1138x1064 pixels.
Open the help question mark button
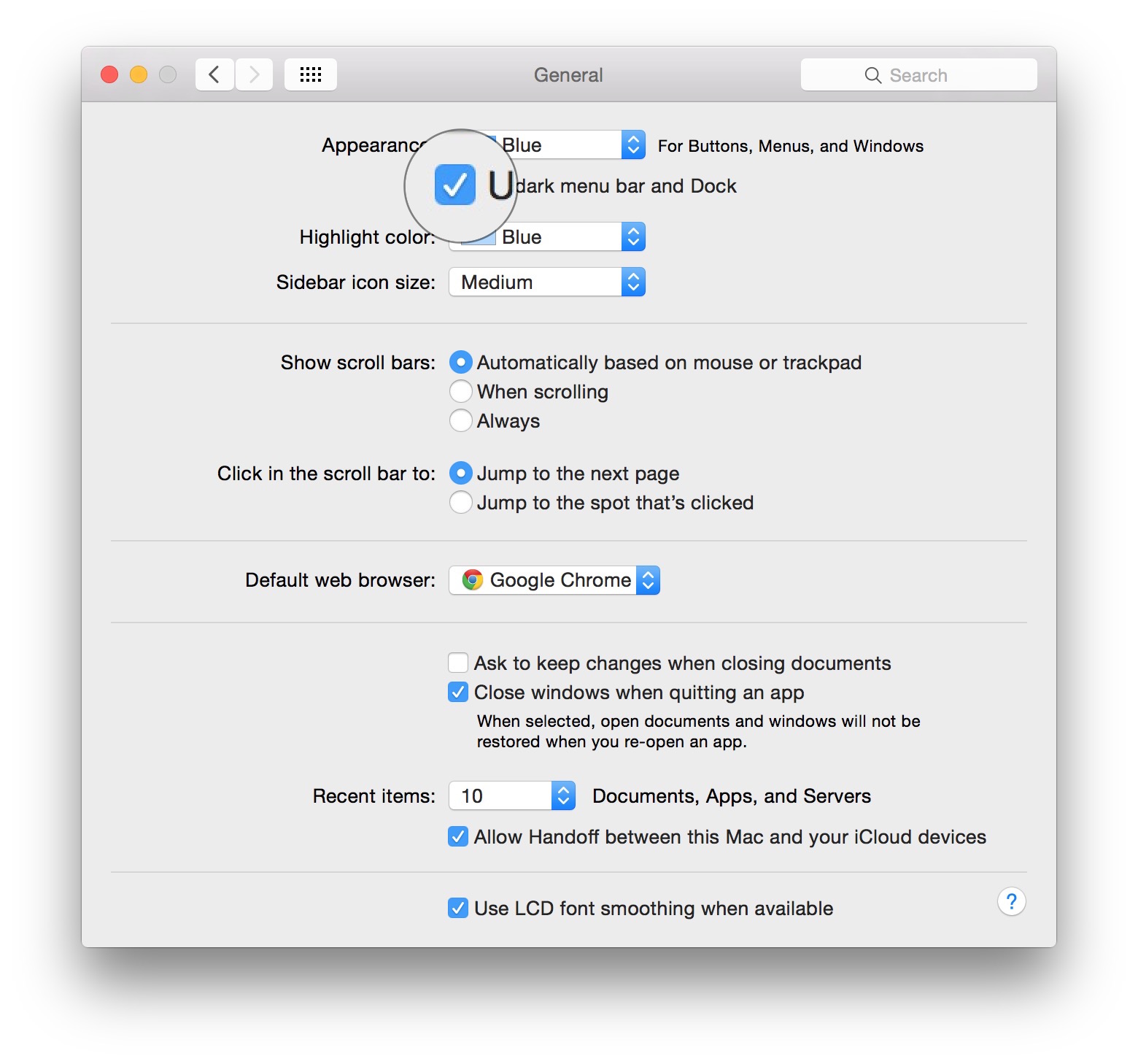coord(1011,902)
